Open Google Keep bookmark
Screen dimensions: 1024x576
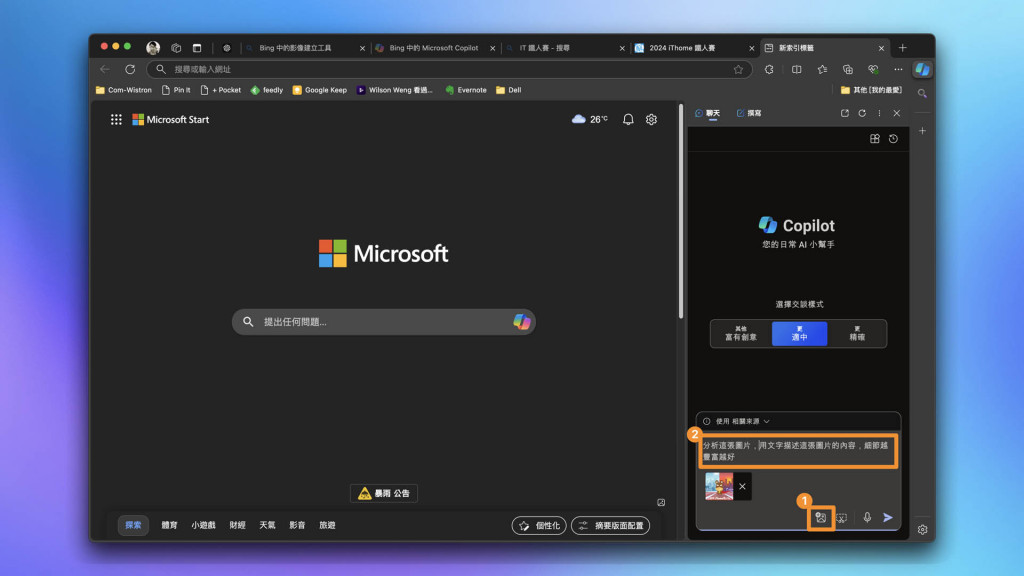pyautogui.click(x=319, y=90)
